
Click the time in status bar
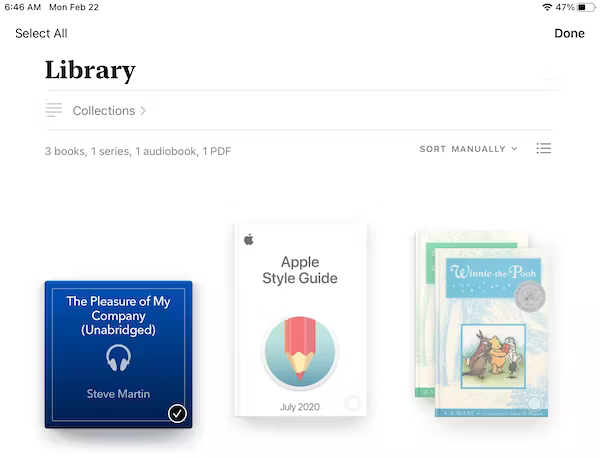pos(24,7)
